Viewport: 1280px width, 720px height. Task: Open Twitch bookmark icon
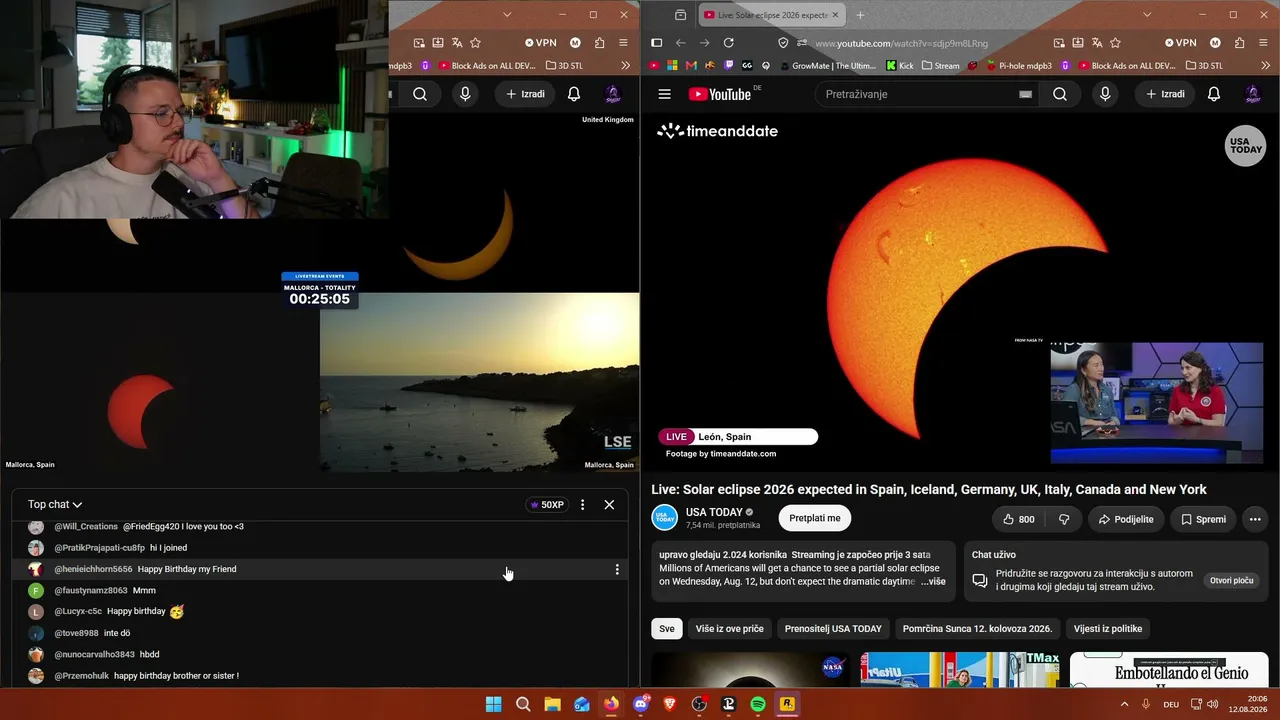tap(728, 66)
